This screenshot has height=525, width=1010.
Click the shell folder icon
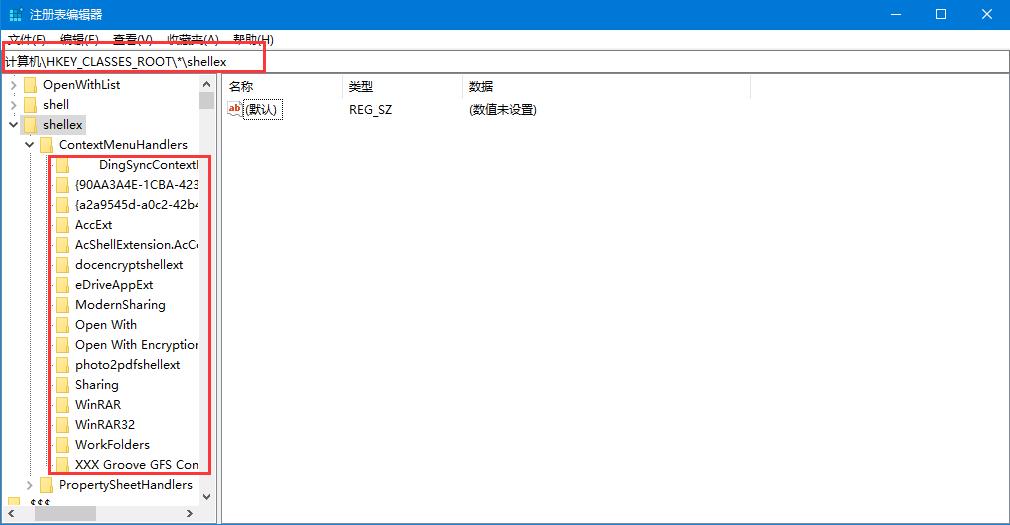tap(30, 105)
